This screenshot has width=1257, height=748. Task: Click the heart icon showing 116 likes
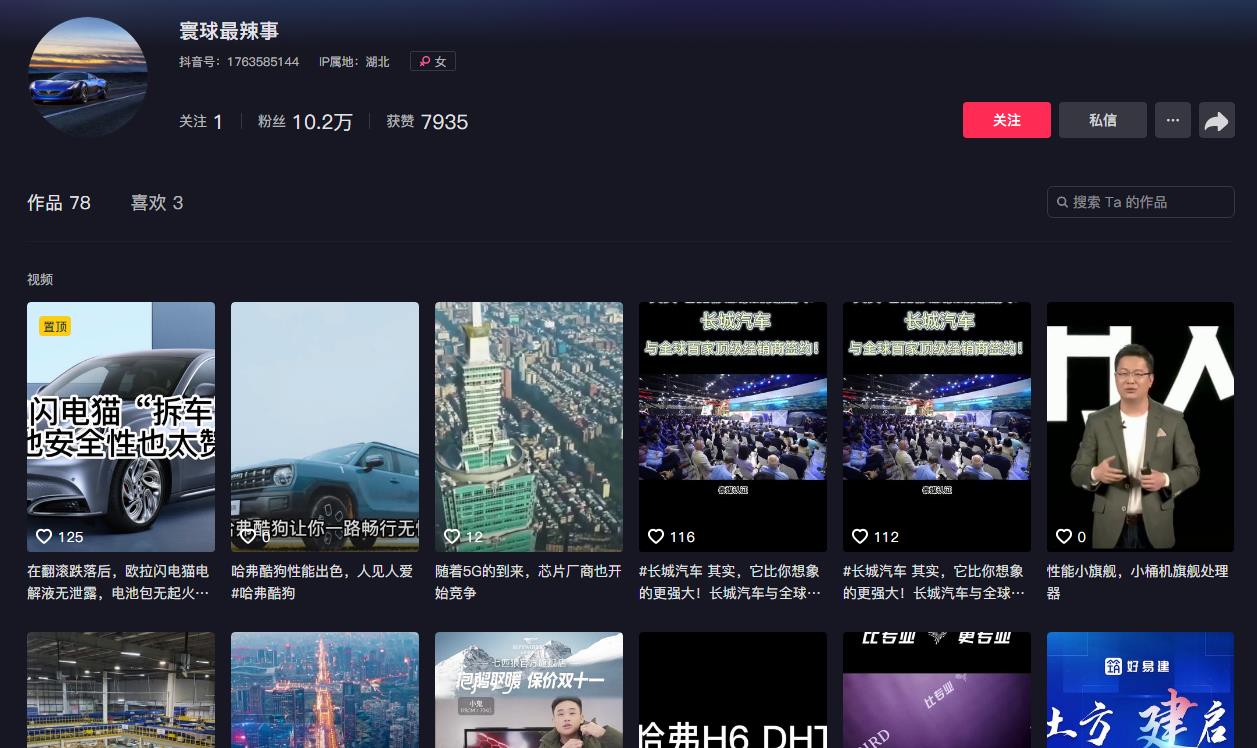(x=656, y=536)
